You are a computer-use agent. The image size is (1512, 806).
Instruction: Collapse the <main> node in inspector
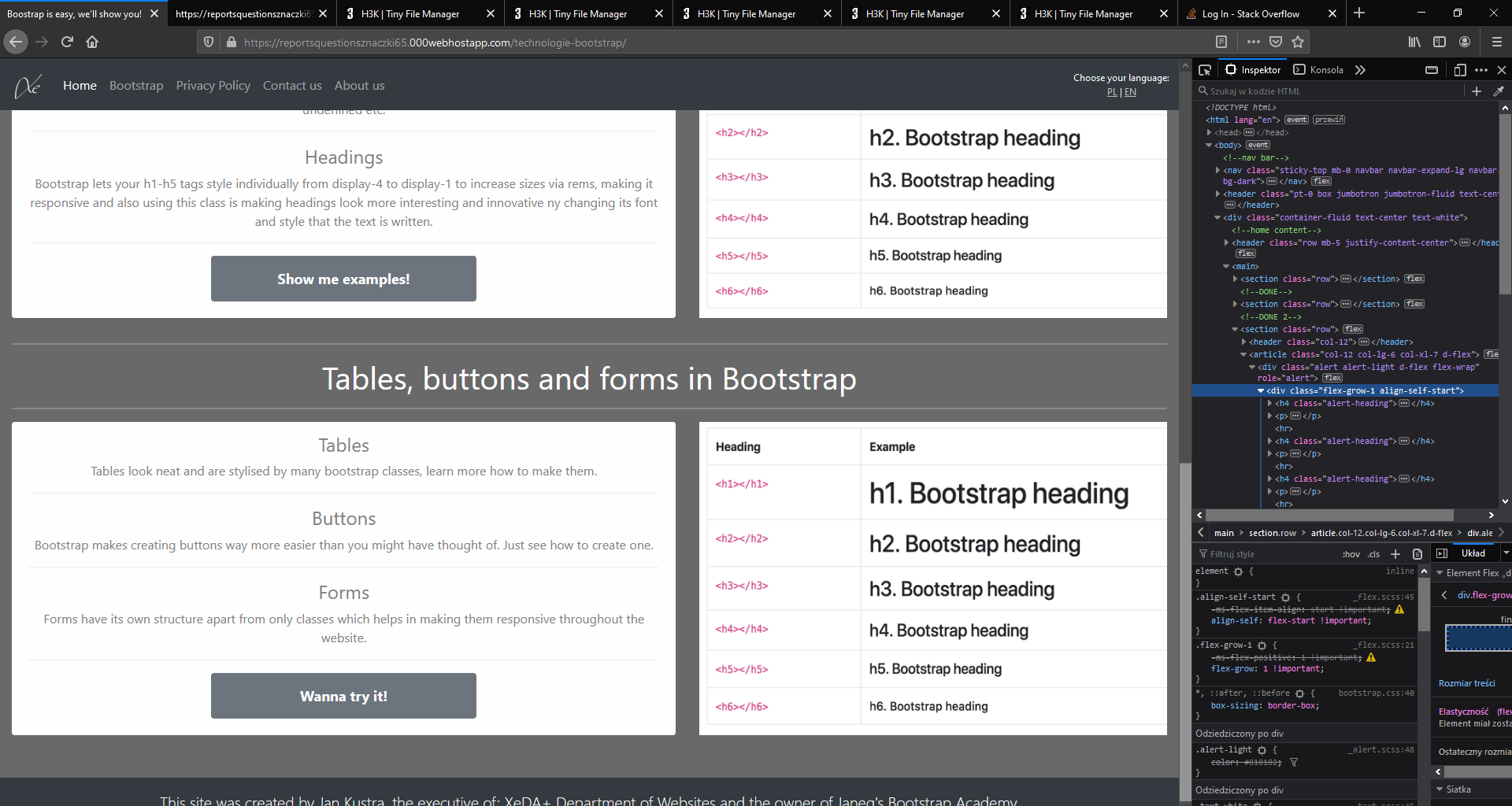tap(1226, 266)
